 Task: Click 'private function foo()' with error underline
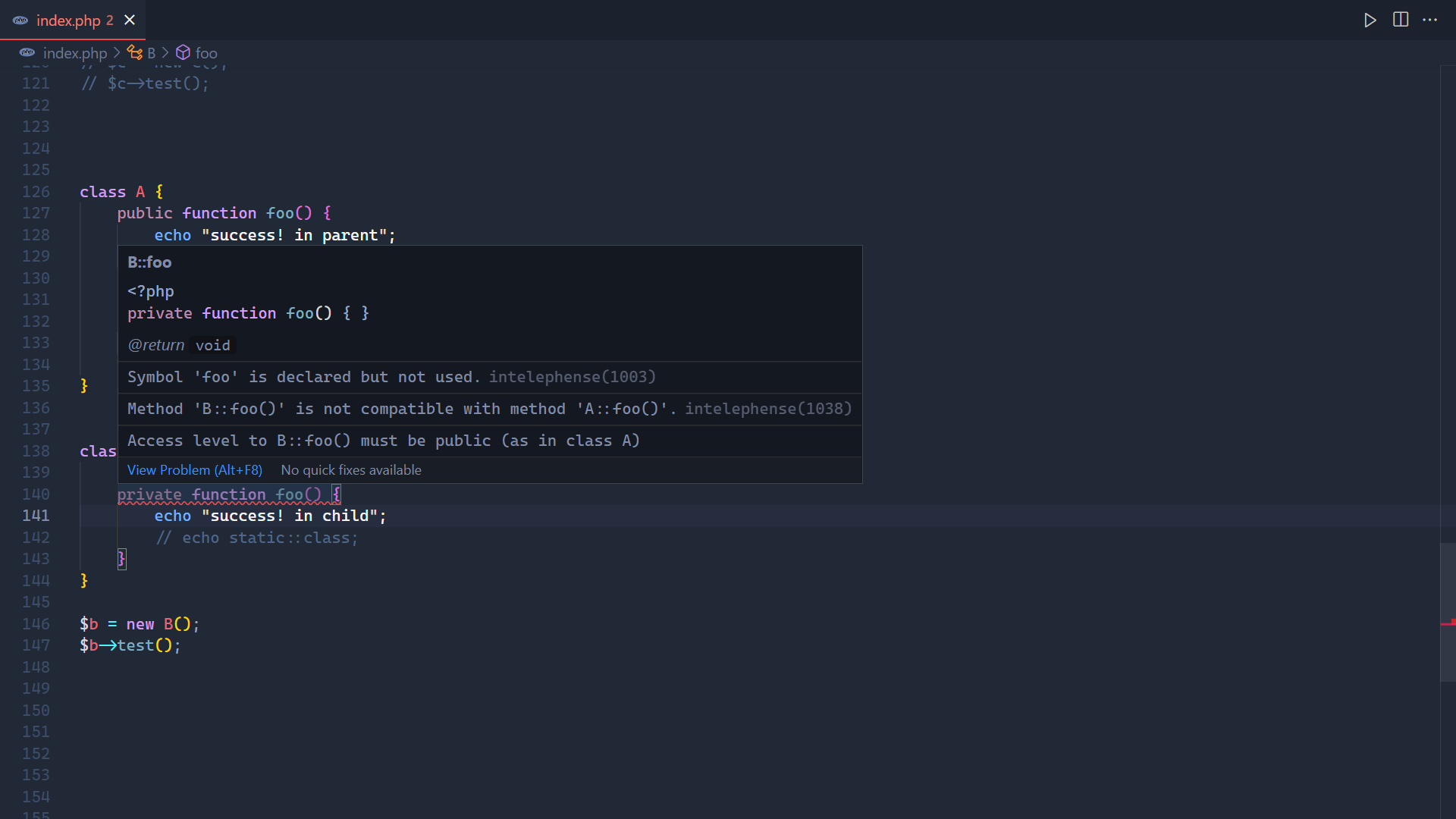click(229, 494)
